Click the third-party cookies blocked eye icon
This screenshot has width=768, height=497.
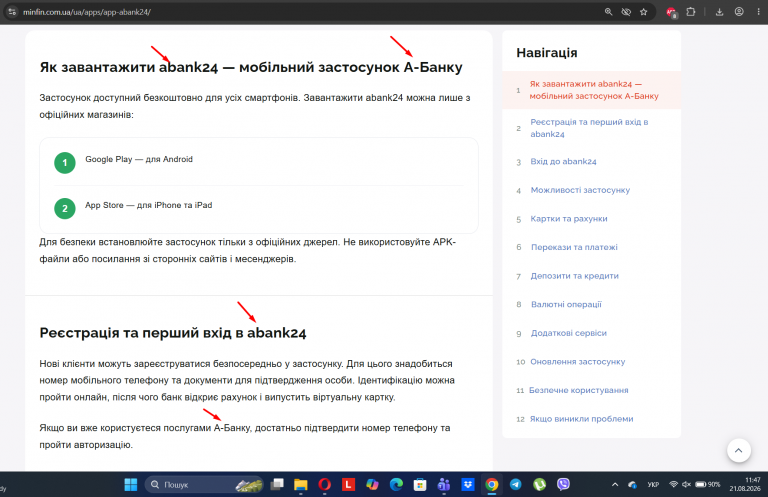pos(626,12)
